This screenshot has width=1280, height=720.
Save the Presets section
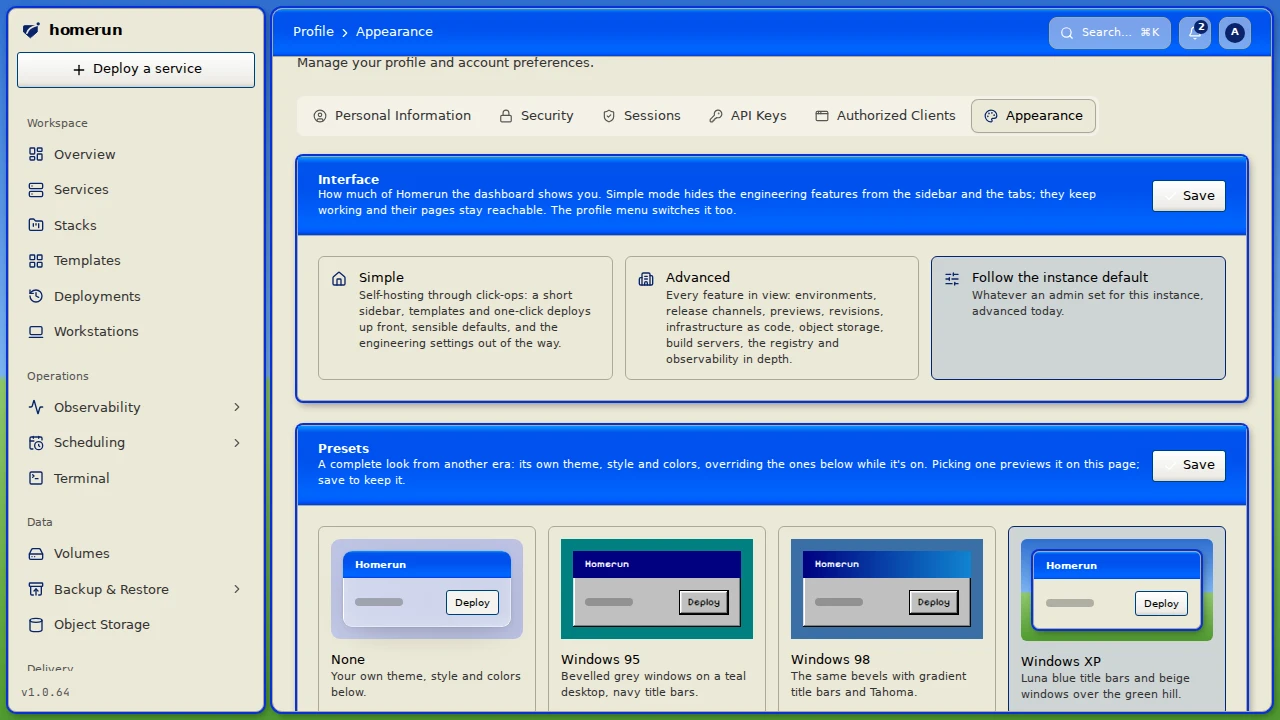(1189, 465)
